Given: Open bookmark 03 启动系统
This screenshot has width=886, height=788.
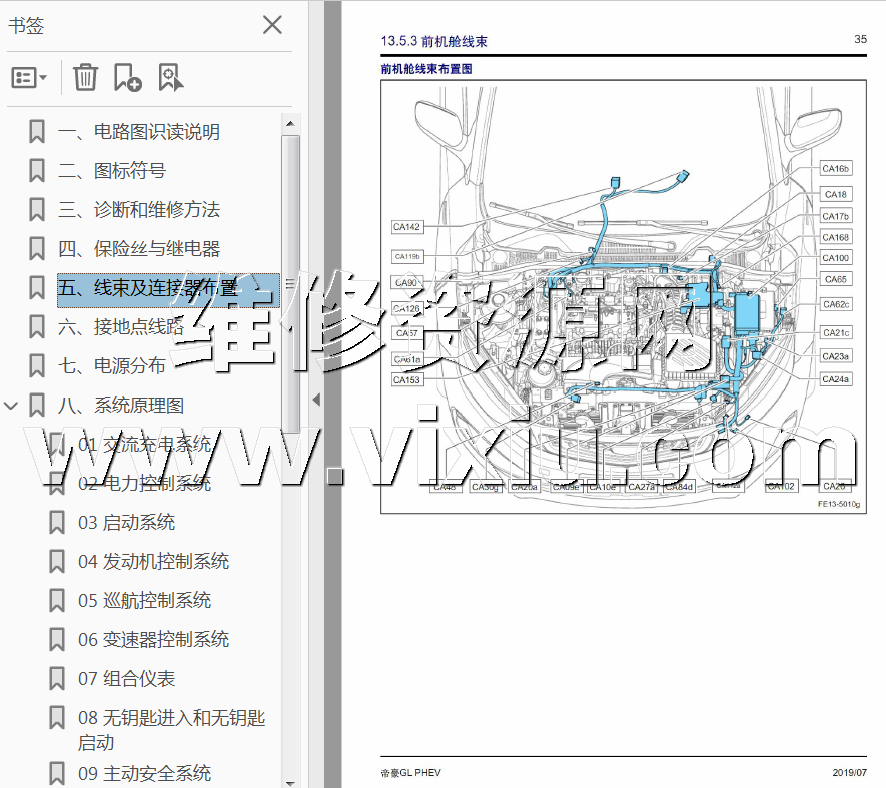Looking at the screenshot, I should pos(126,522).
